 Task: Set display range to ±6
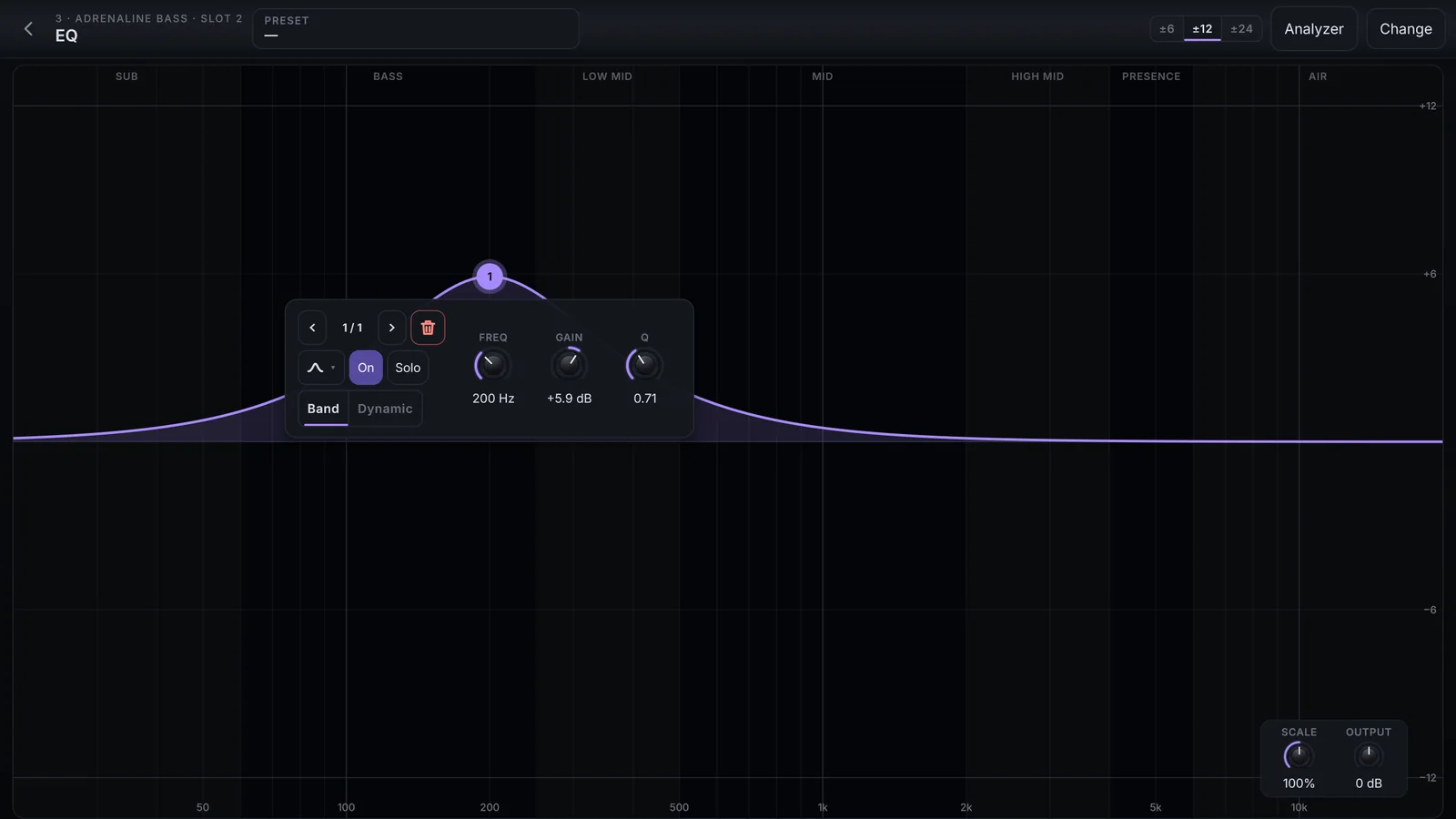point(1167,29)
